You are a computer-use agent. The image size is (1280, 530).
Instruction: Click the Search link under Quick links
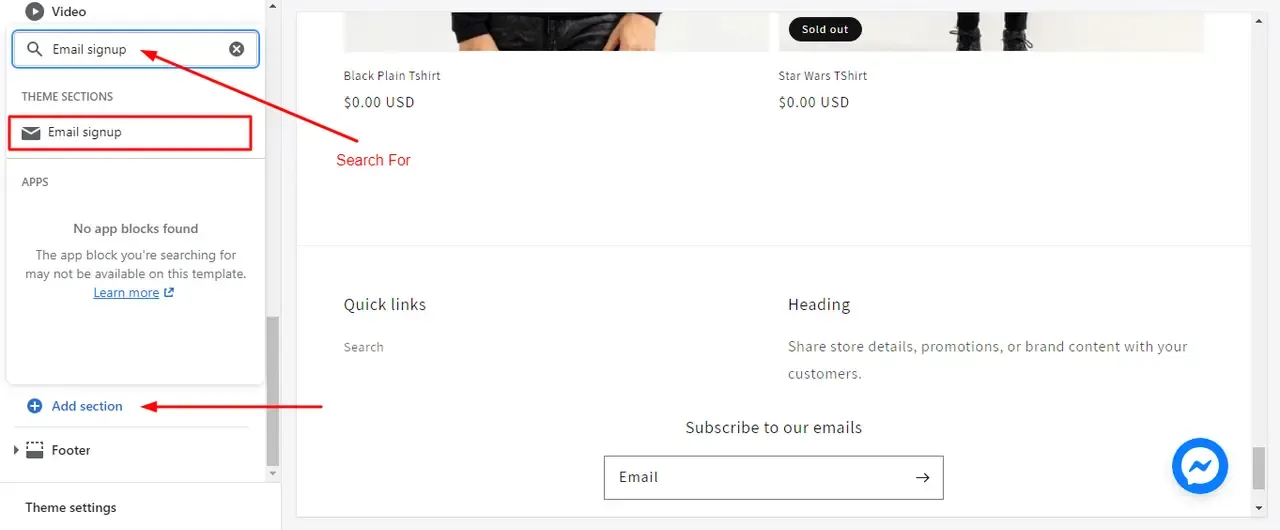[x=364, y=347]
